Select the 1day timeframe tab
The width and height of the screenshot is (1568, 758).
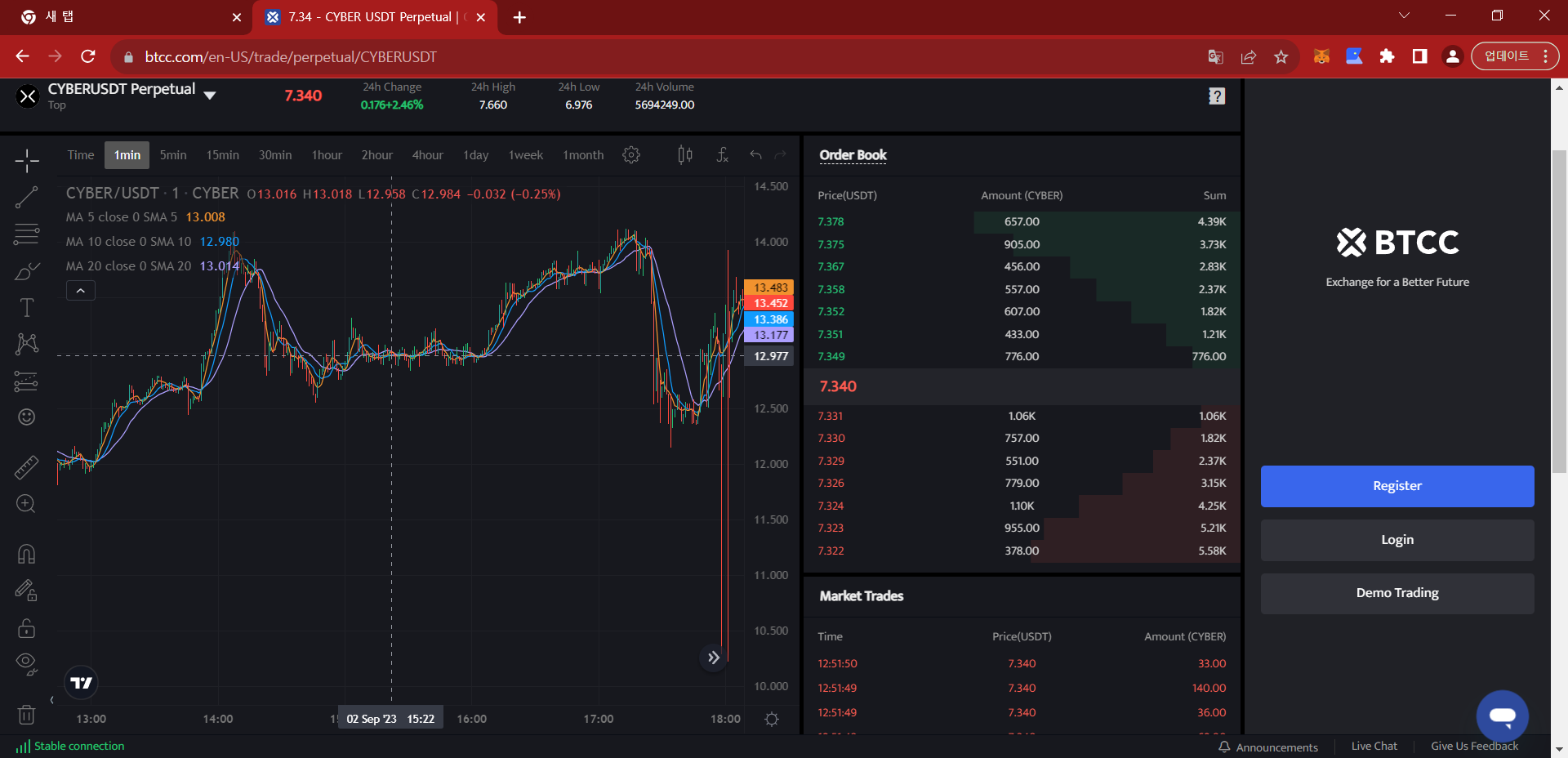475,155
